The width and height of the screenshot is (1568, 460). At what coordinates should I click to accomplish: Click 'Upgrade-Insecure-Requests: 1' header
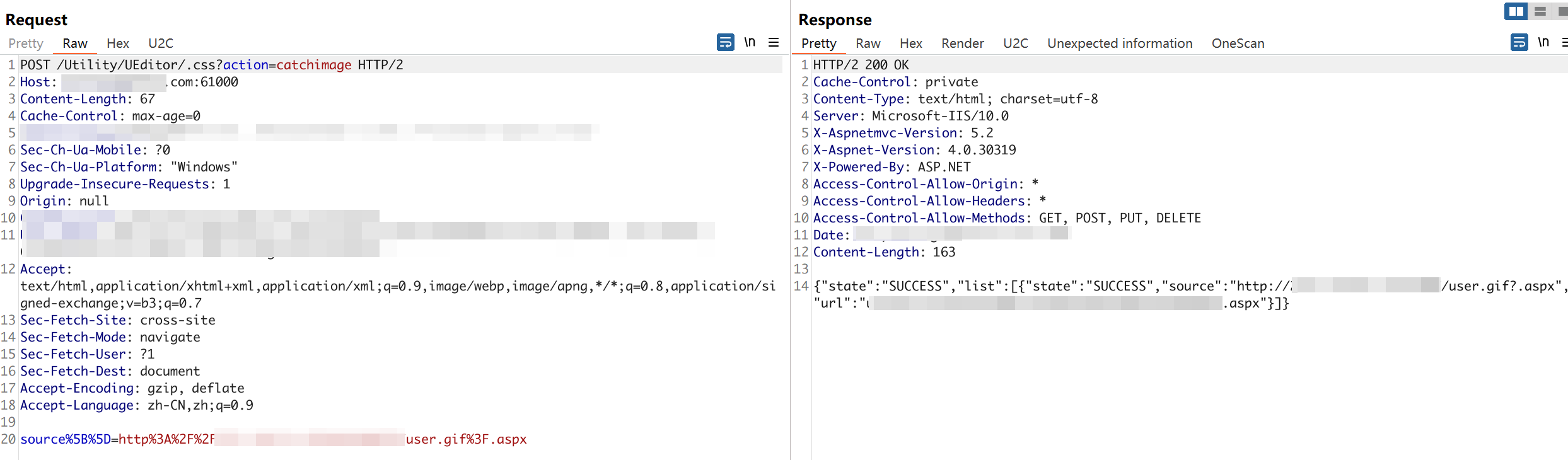(x=125, y=184)
